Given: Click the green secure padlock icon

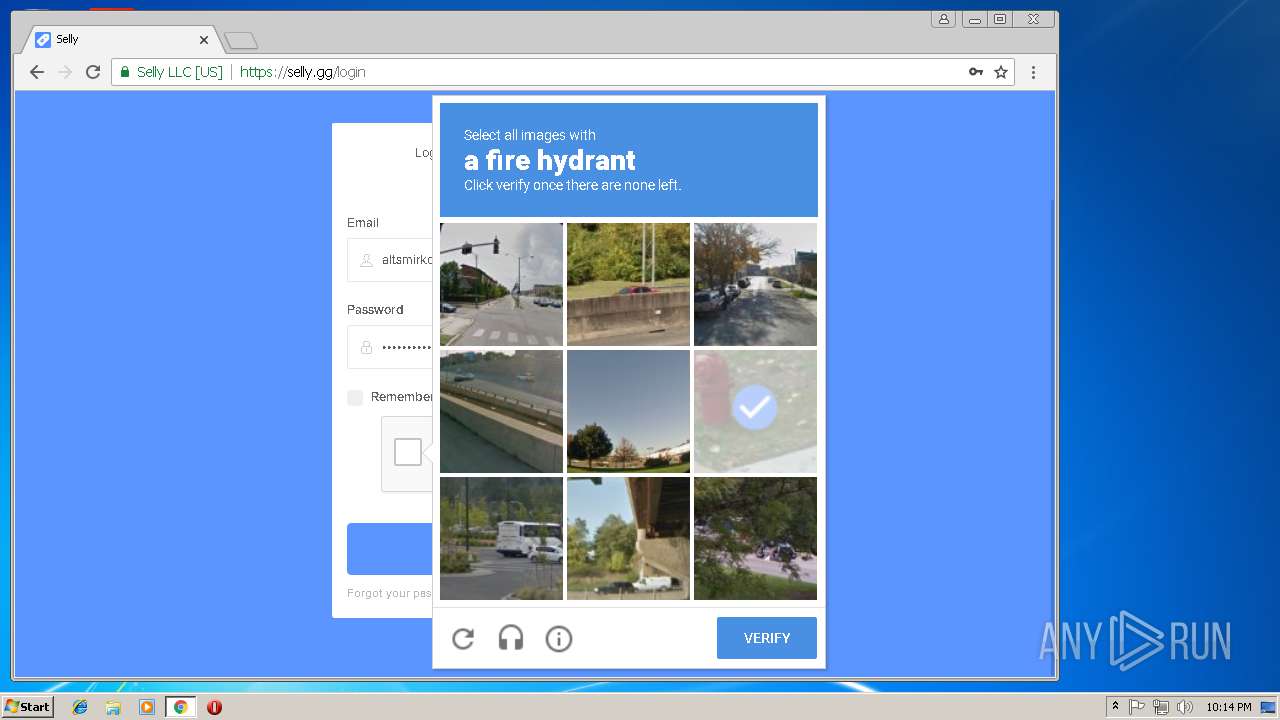Looking at the screenshot, I should pos(125,72).
